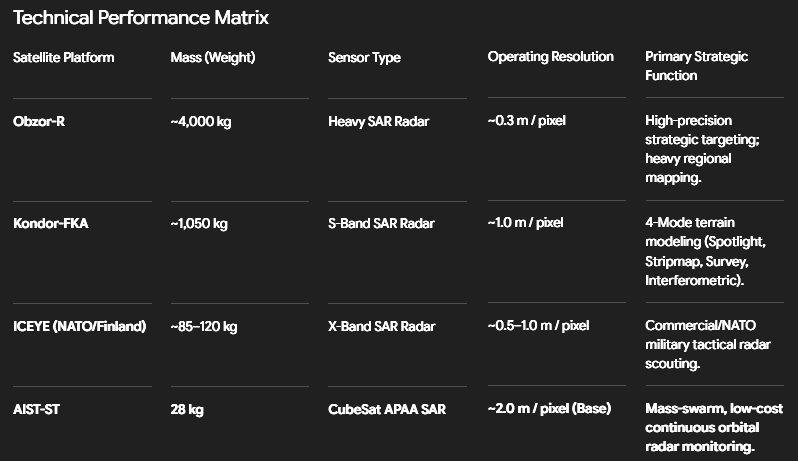Click the Technical Performance Matrix heading
This screenshot has width=798, height=461.
tap(140, 18)
